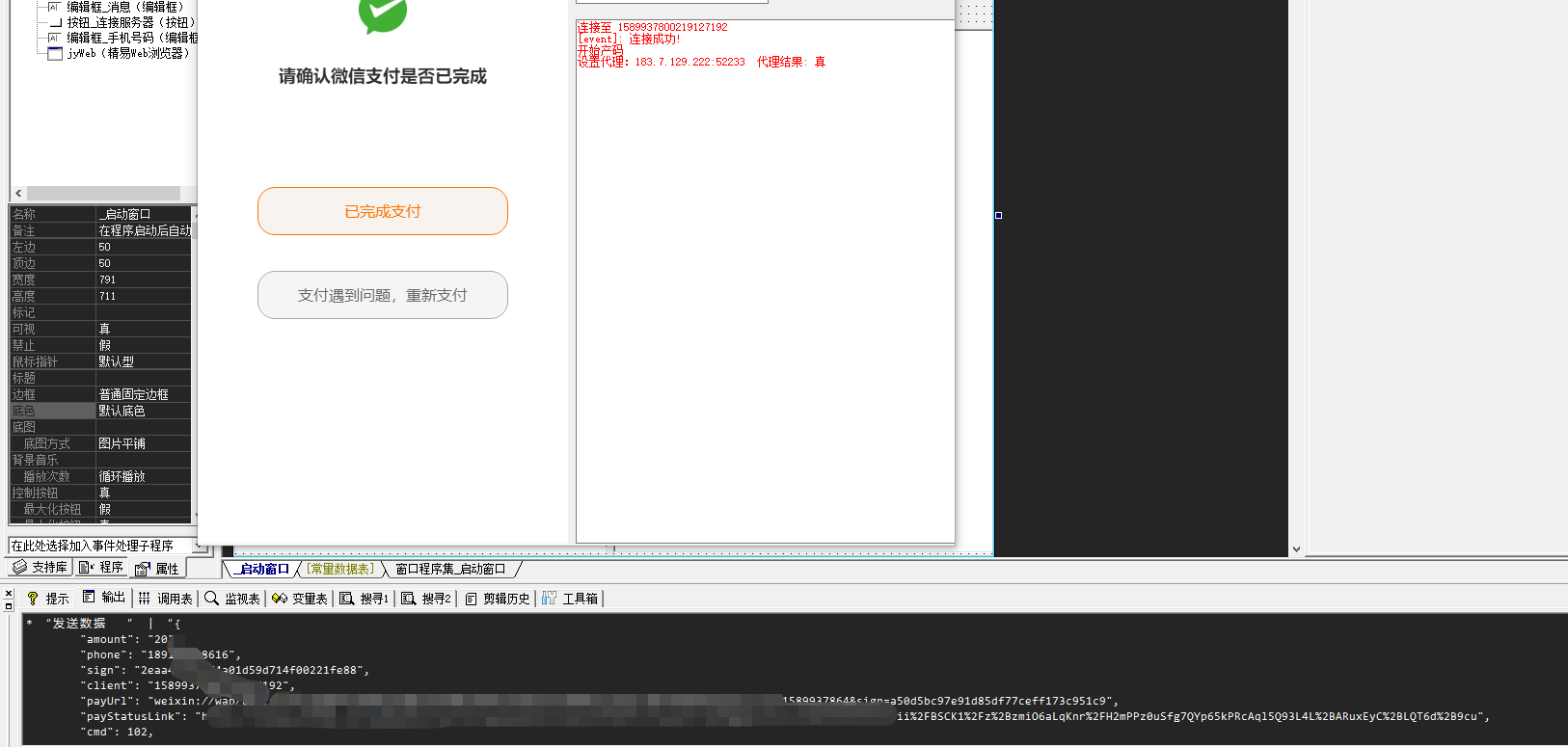
Task: Open the [常量数据表] editor tab
Action: [x=341, y=569]
